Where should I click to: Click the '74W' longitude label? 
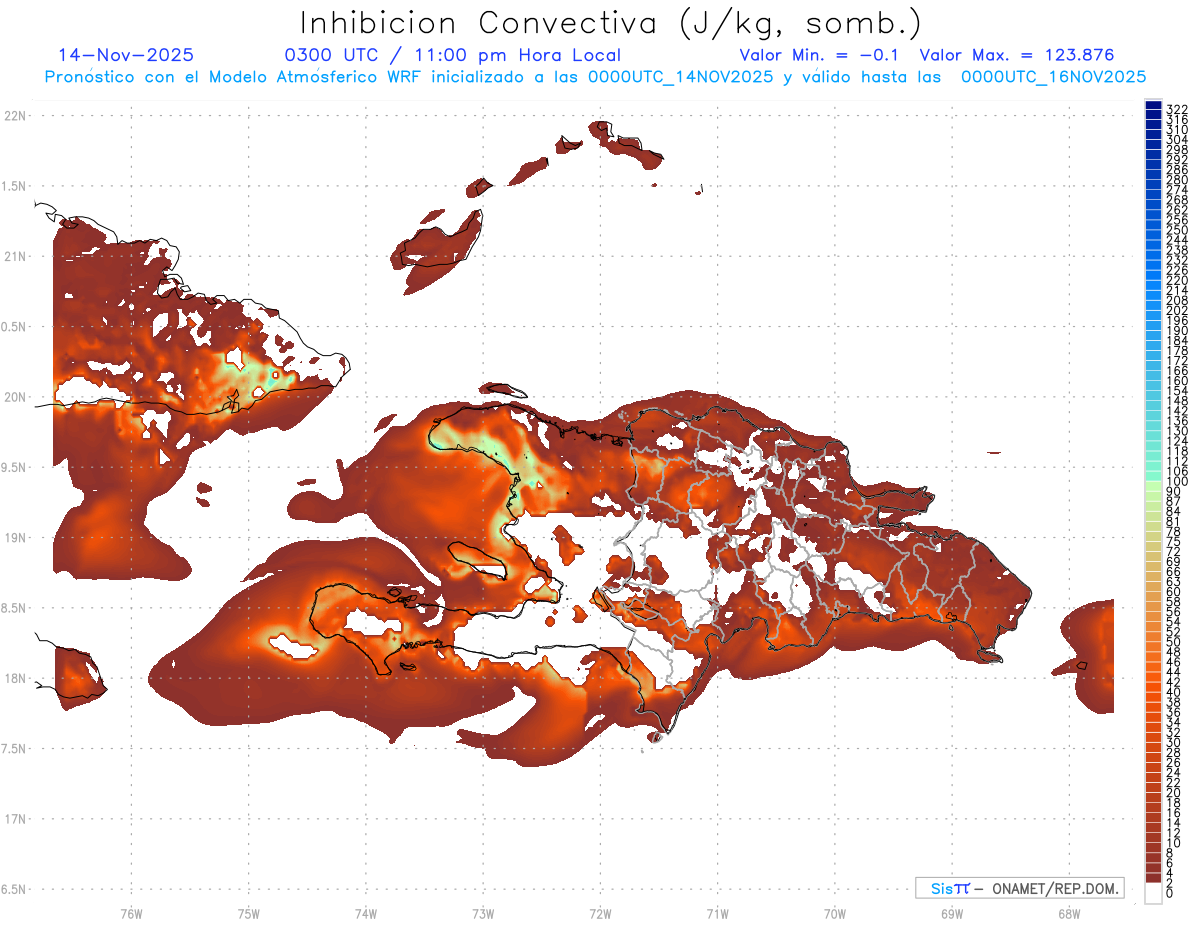[x=365, y=913]
